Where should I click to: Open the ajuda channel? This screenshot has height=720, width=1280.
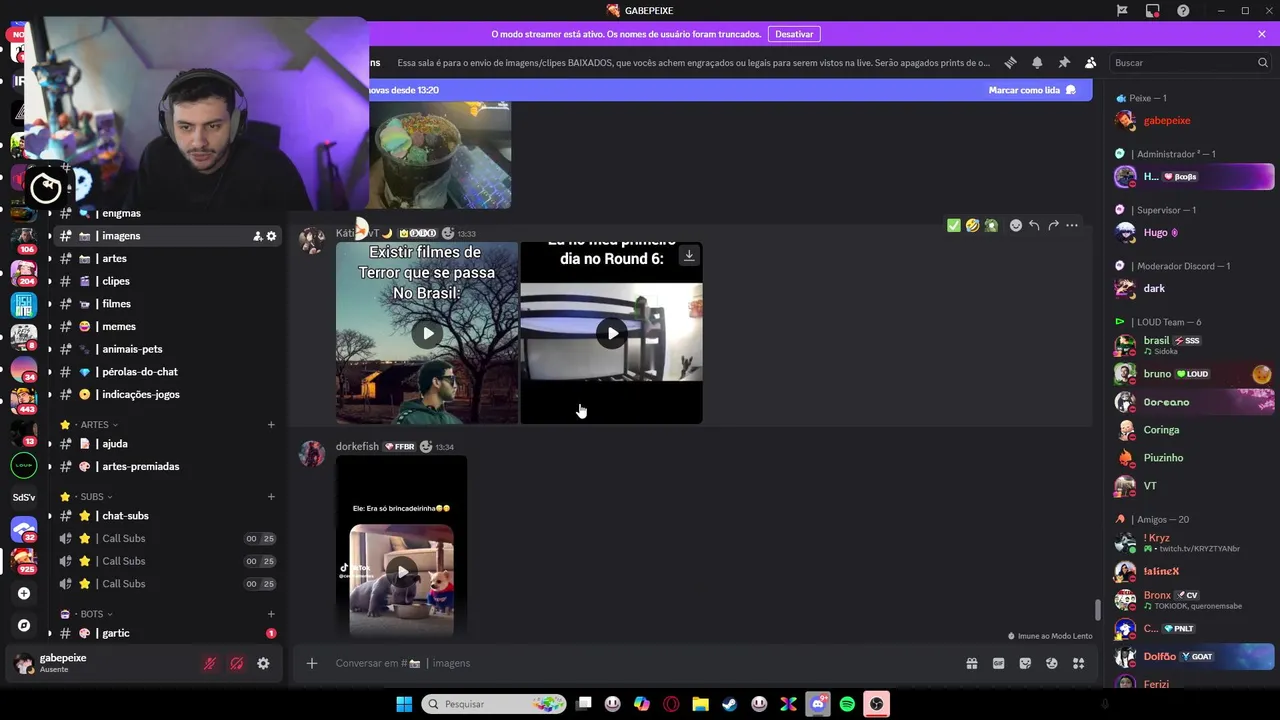pos(167,444)
